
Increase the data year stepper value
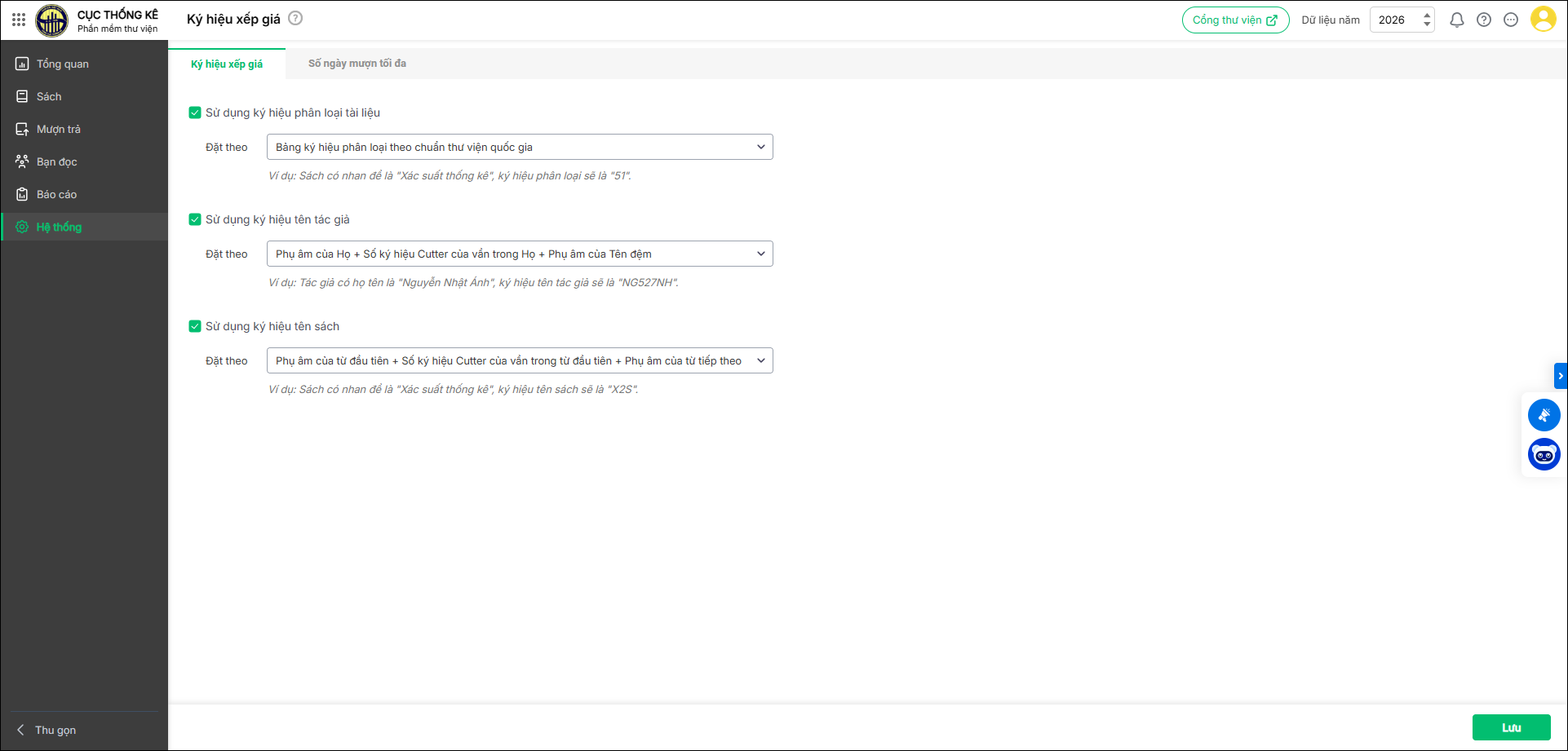[x=1427, y=15]
